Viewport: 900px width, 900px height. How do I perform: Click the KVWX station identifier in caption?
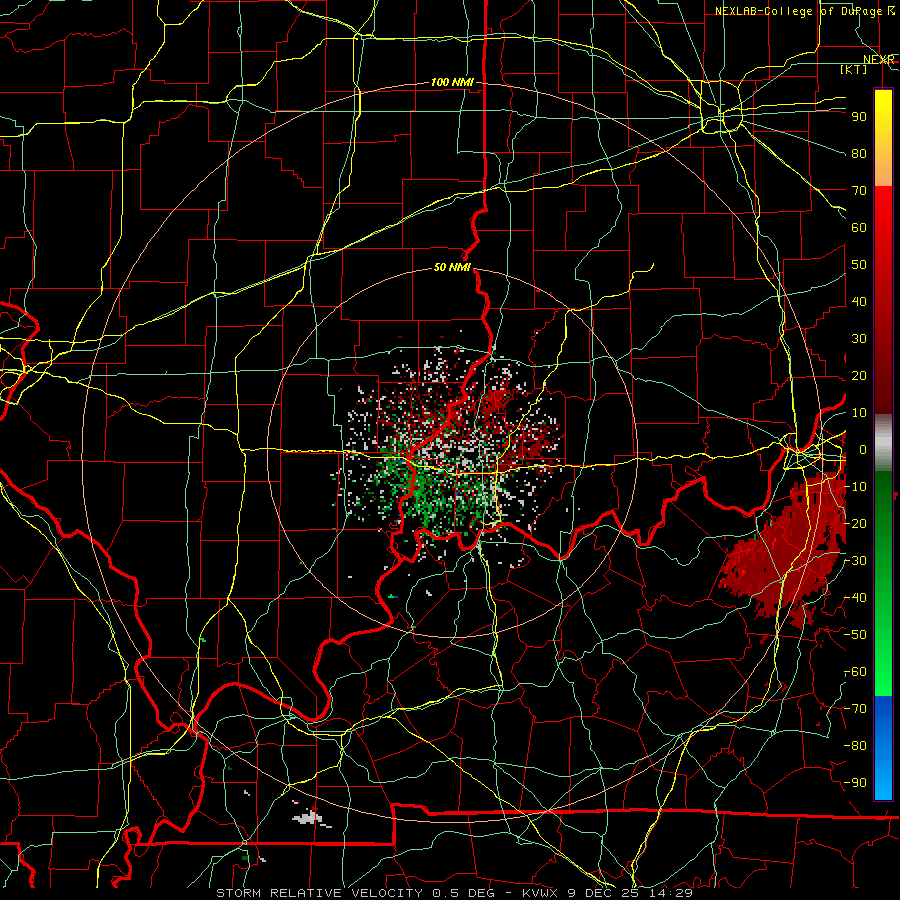(540, 893)
